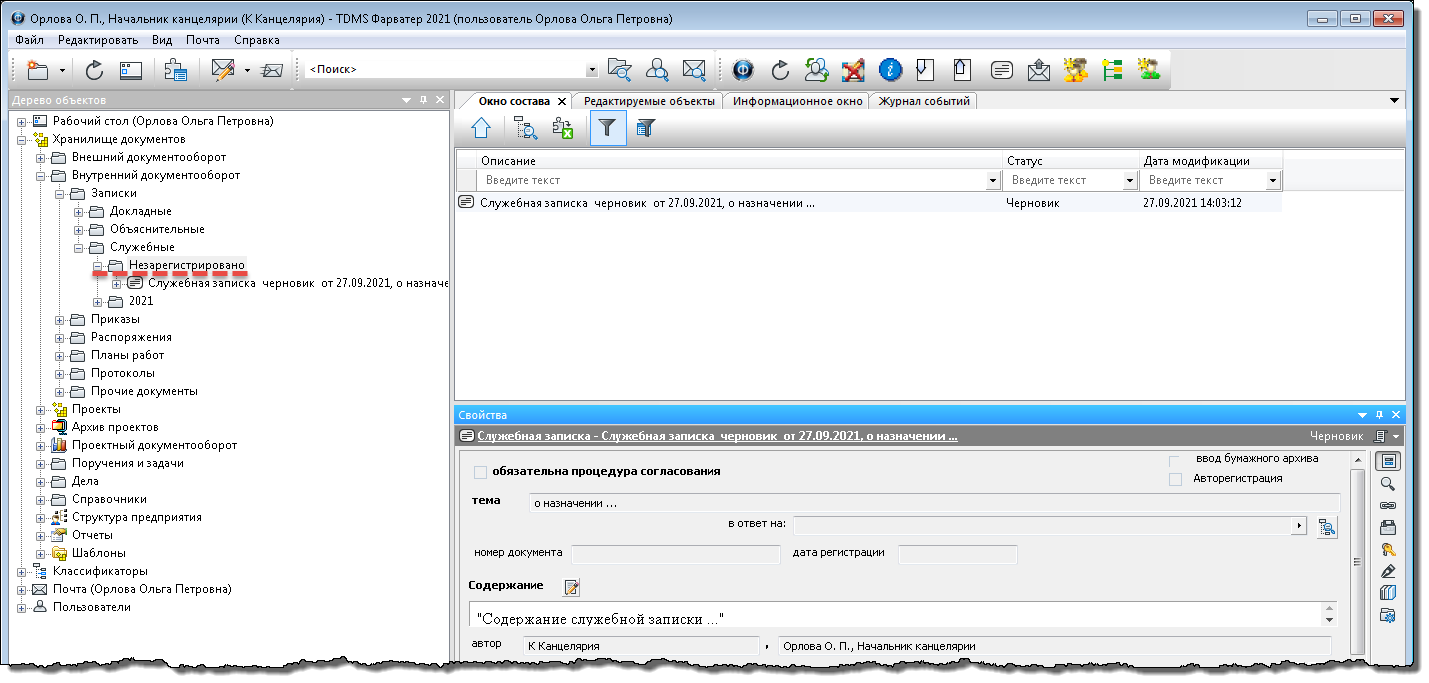Open the Статус column filter dropdown

[1129, 181]
